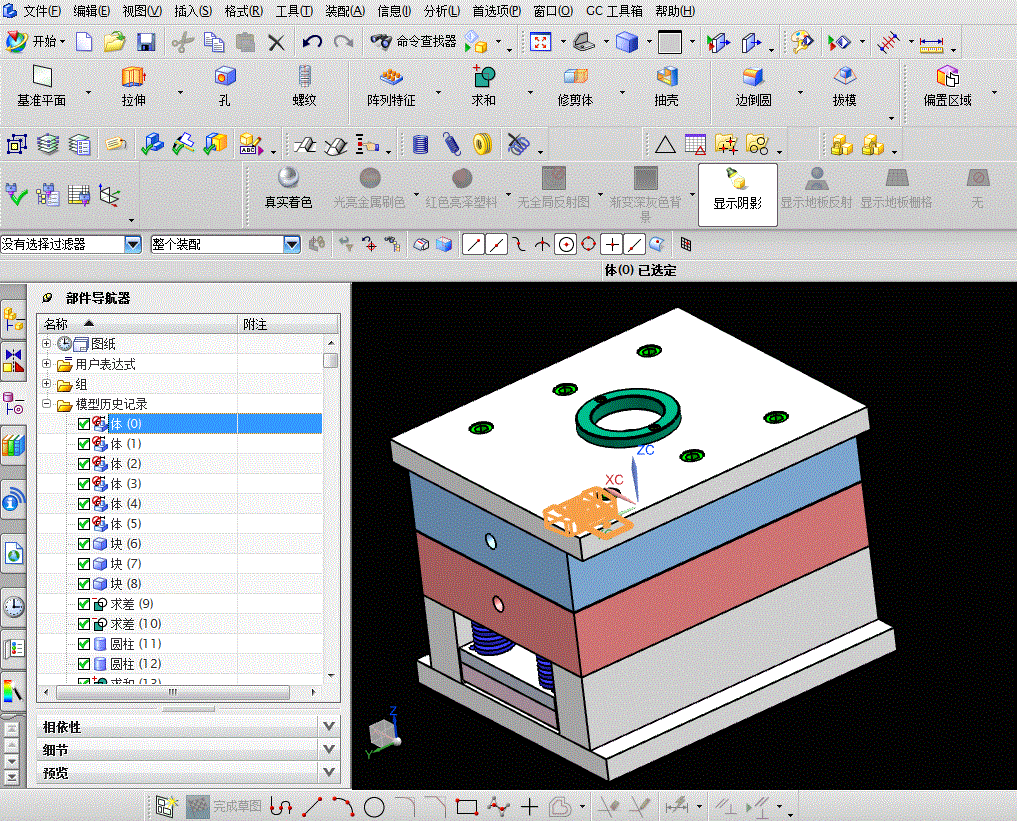The height and width of the screenshot is (821, 1017).
Task: Open the 分析(L) menu
Action: pos(441,11)
